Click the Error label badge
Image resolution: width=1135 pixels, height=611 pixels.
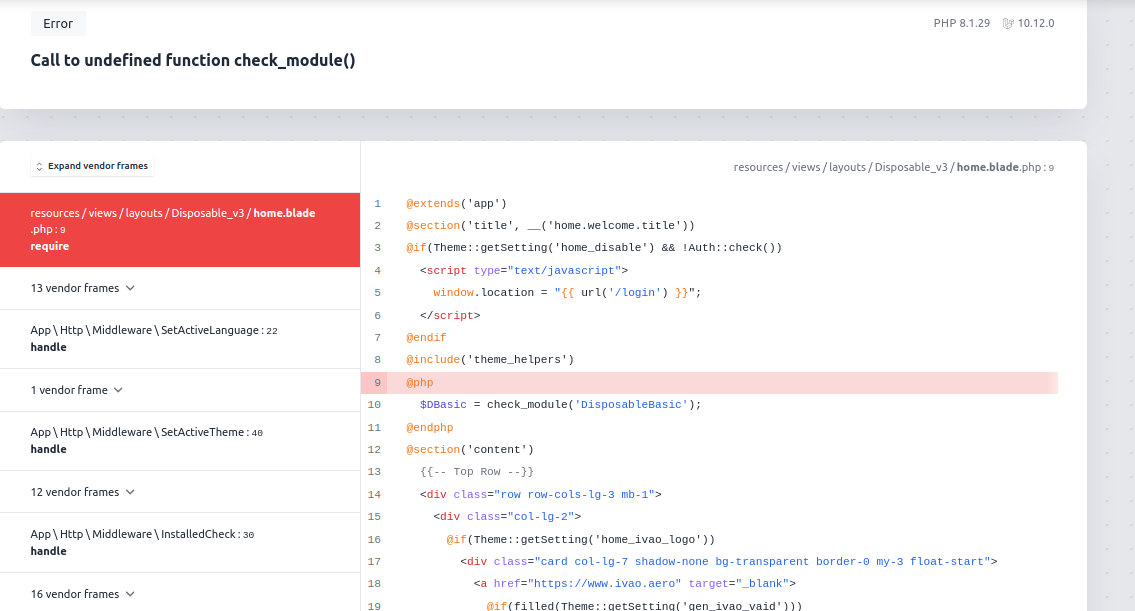point(58,24)
